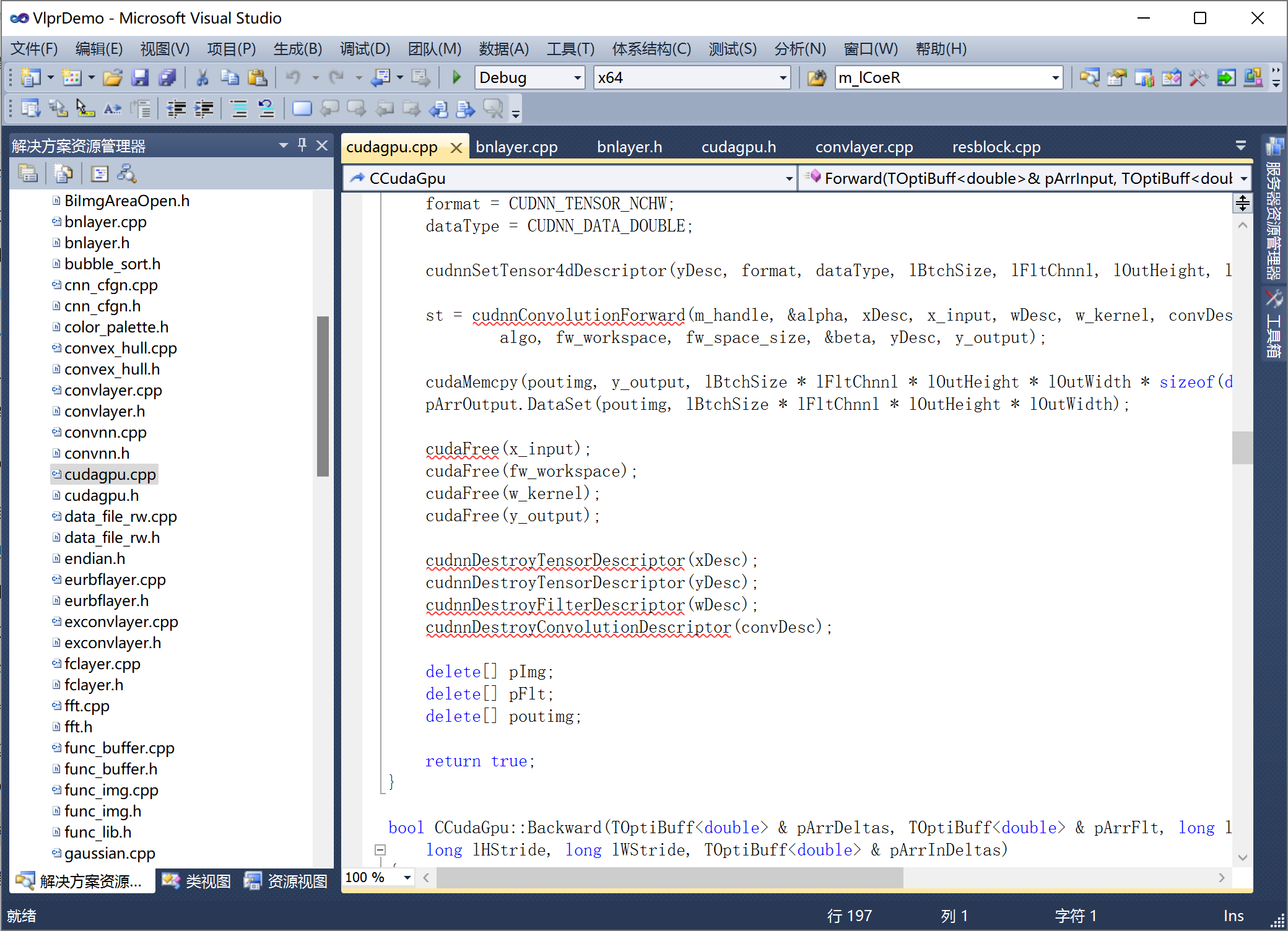Open the Toolbox side tab on right edge
The height and width of the screenshot is (931, 1288).
click(1274, 324)
